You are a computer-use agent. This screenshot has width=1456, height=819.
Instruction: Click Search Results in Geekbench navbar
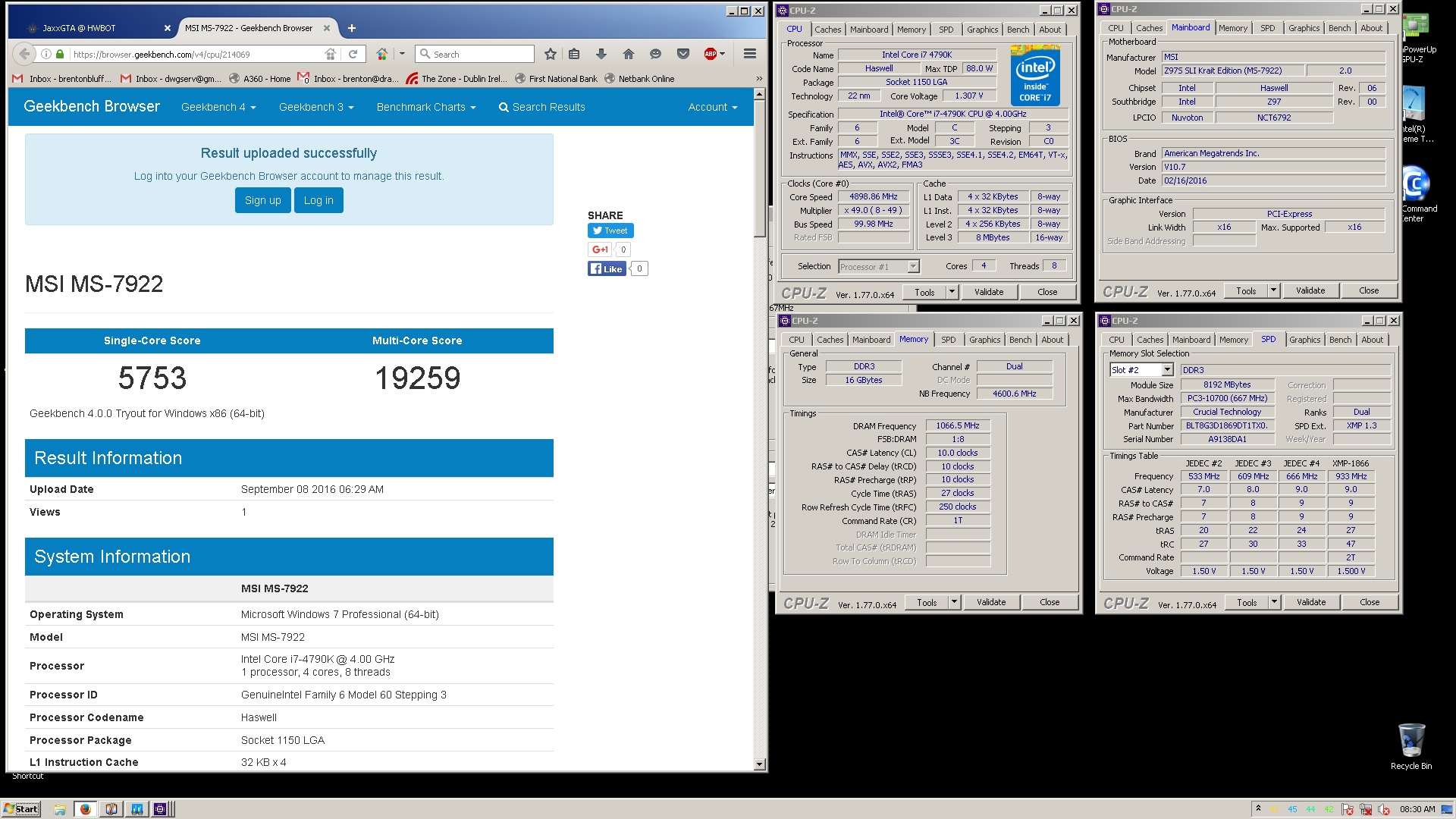click(541, 107)
